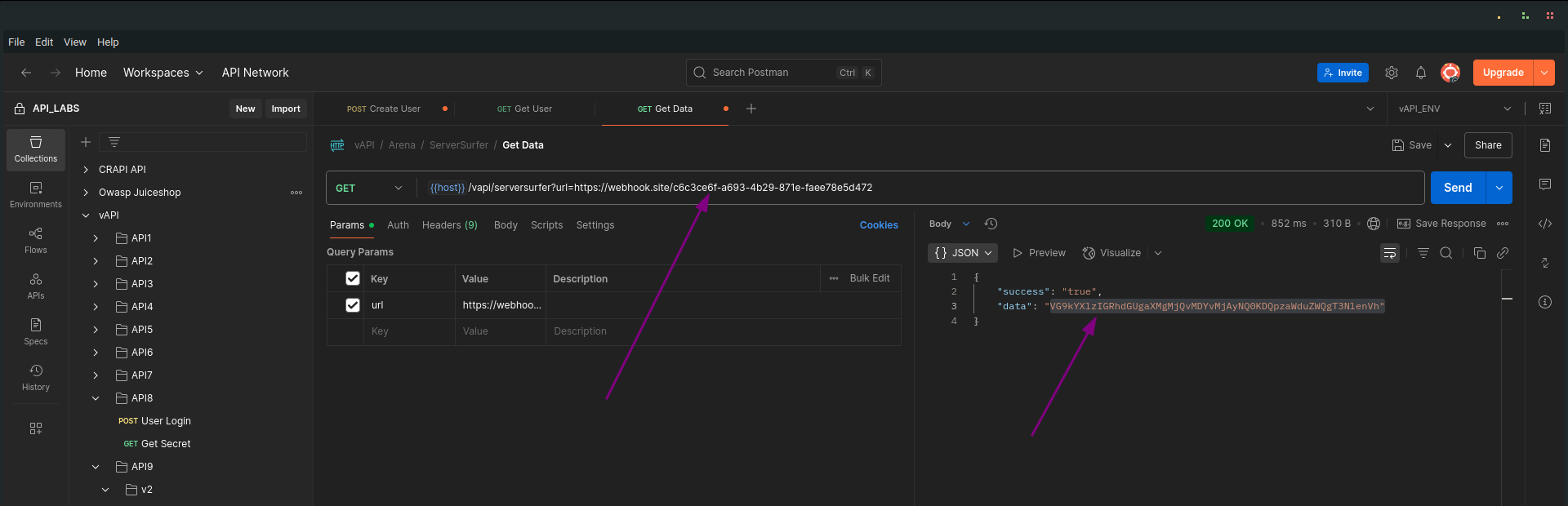Open a new request tab with plus
The width and height of the screenshot is (1568, 506).
point(751,109)
